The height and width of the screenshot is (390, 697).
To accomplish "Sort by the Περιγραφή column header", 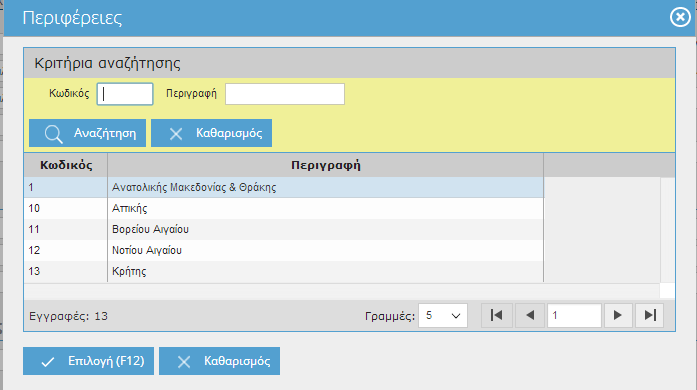I will 325,165.
